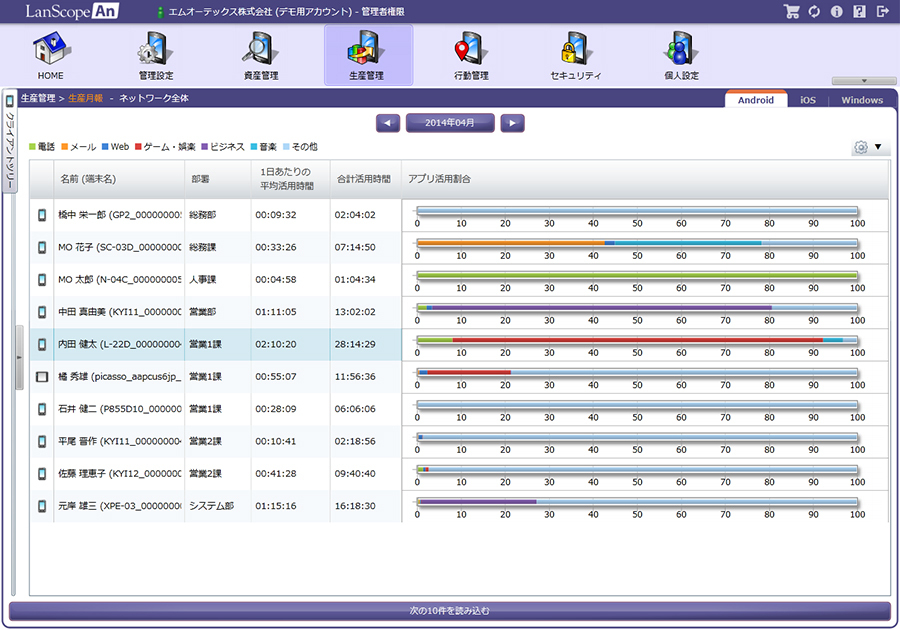Load next 10 items with 次の10件を読み込む
This screenshot has height=630, width=900.
click(449, 610)
